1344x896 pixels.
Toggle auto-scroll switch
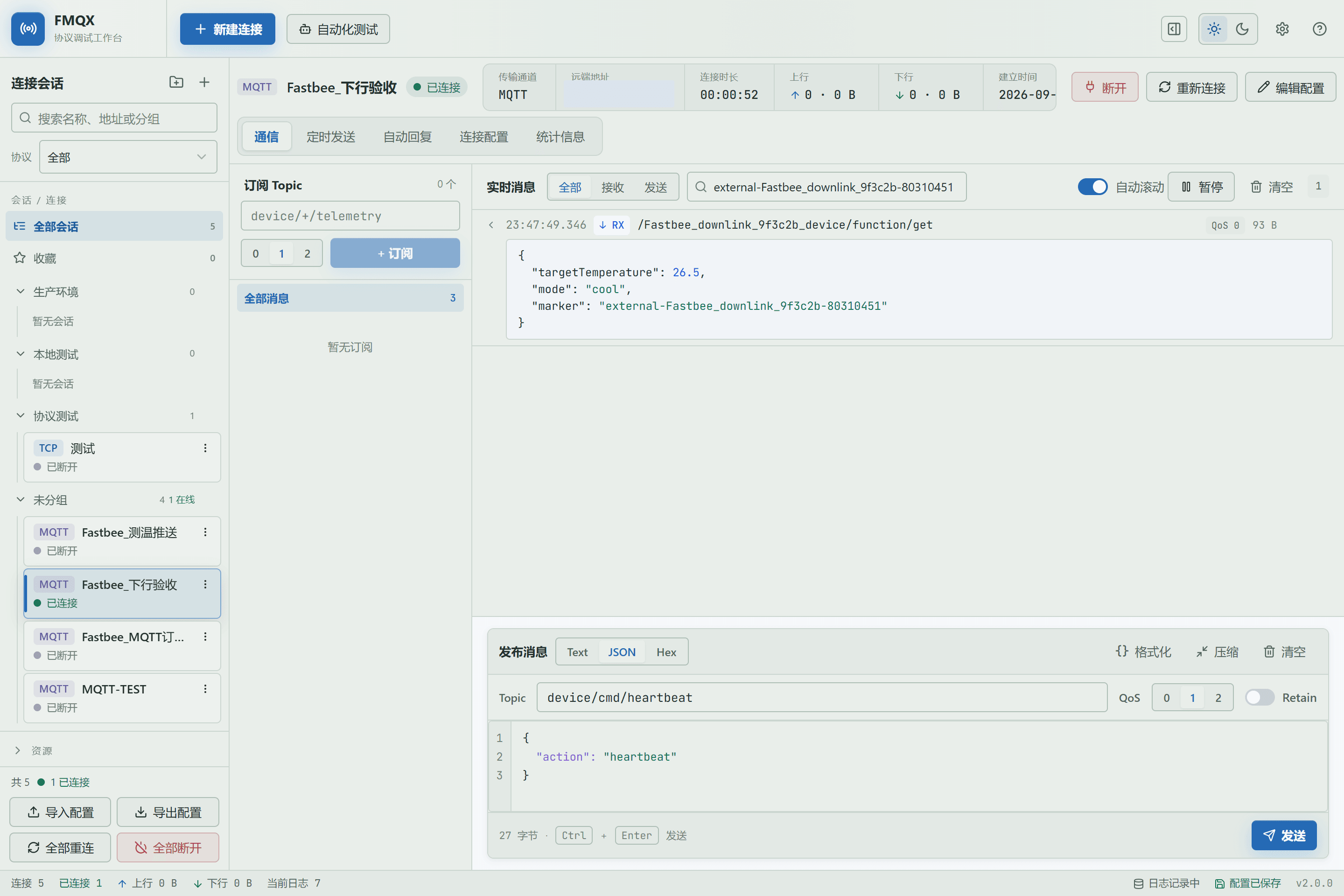[1092, 187]
